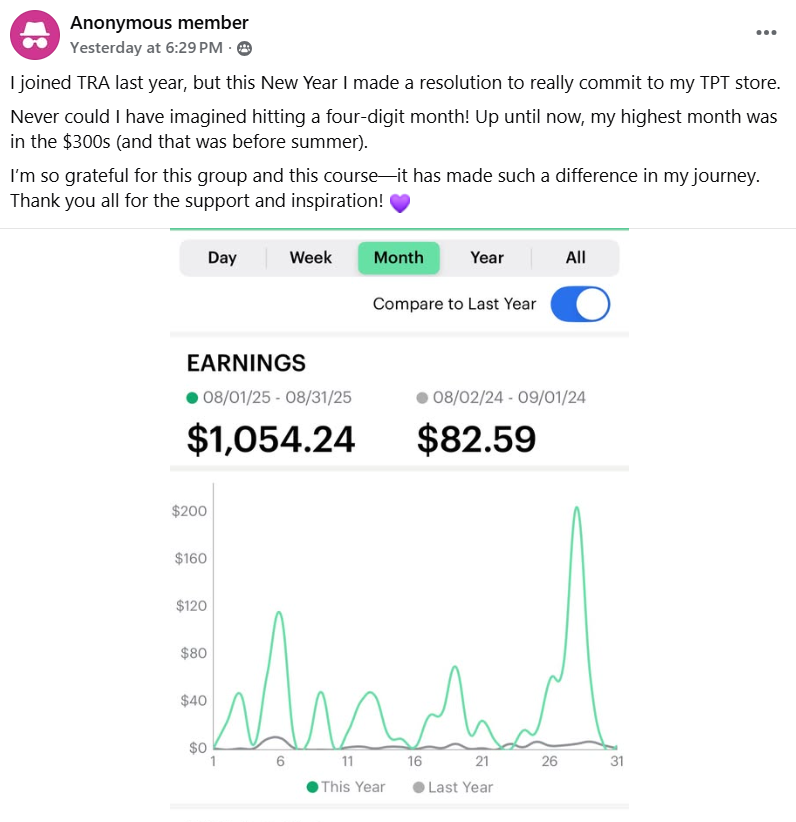Click the green dot beside 08/01/25 date range
The height and width of the screenshot is (822, 796).
pyautogui.click(x=193, y=397)
